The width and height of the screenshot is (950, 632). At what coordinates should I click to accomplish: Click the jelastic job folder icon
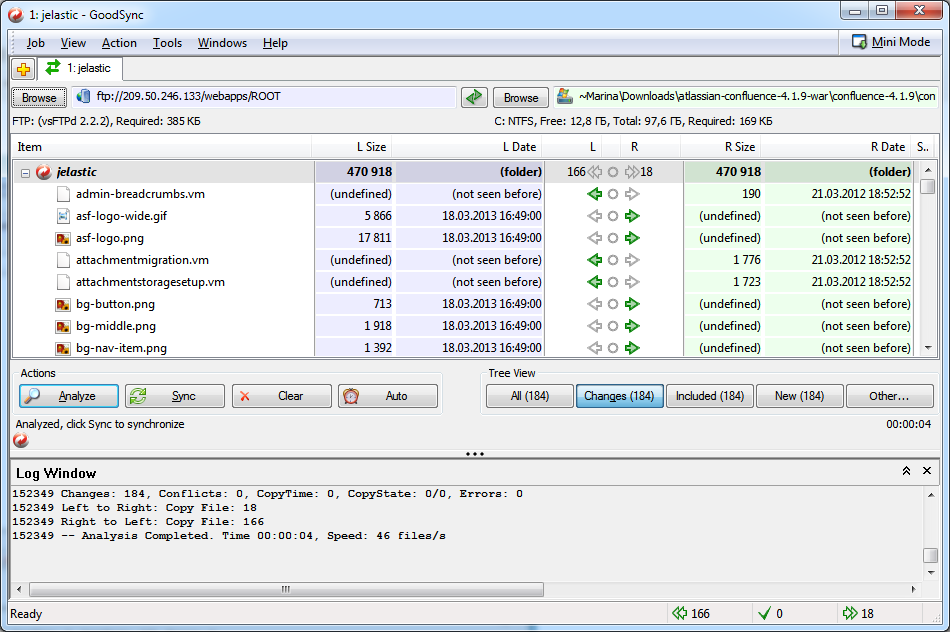point(44,172)
